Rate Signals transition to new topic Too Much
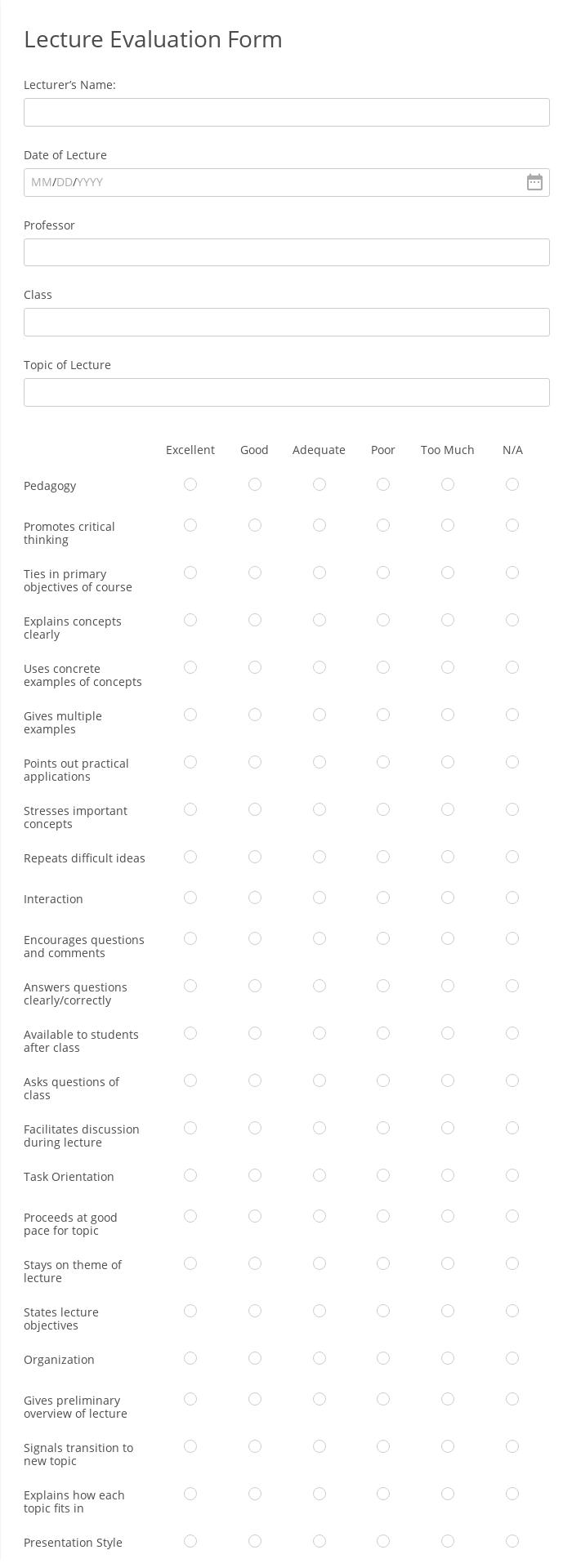The width and height of the screenshot is (572, 1568). pos(448,1446)
